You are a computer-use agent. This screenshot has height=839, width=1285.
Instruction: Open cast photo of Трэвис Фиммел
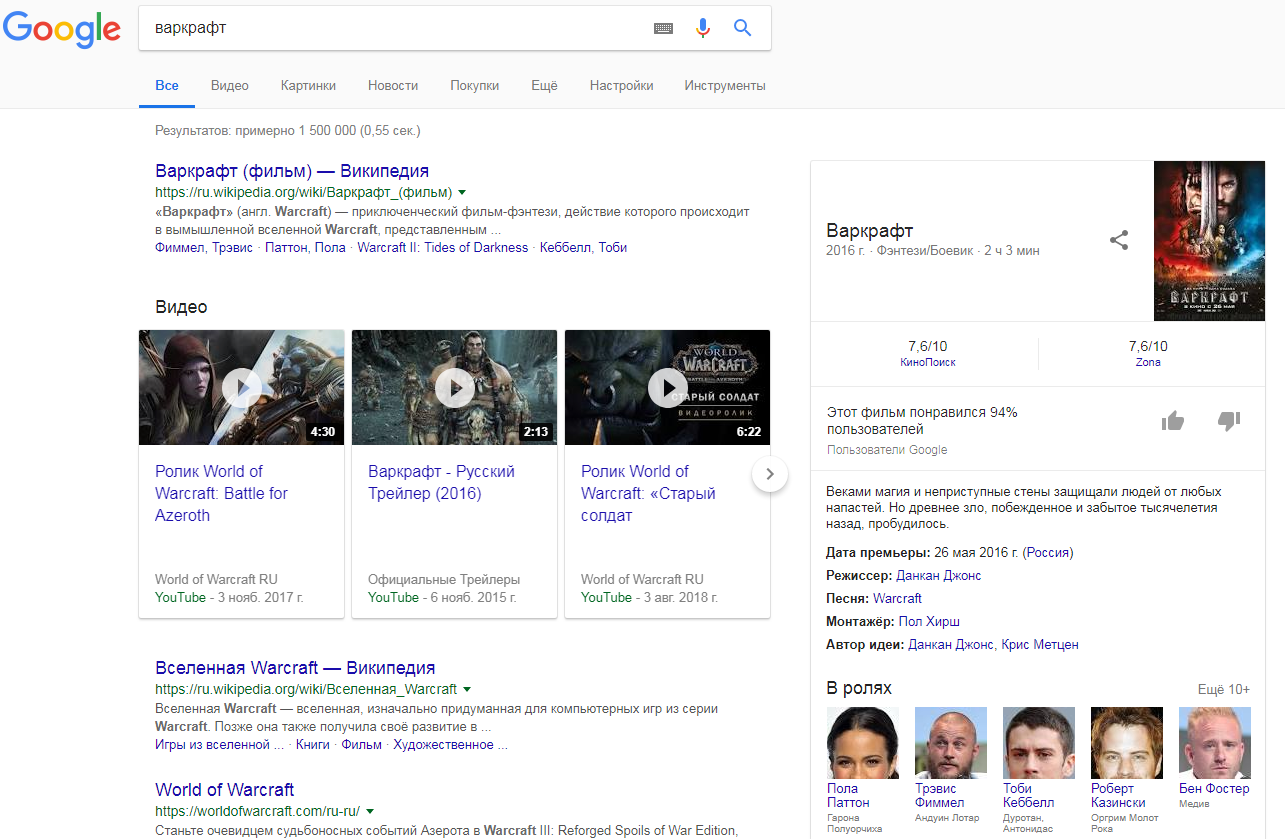(x=951, y=743)
